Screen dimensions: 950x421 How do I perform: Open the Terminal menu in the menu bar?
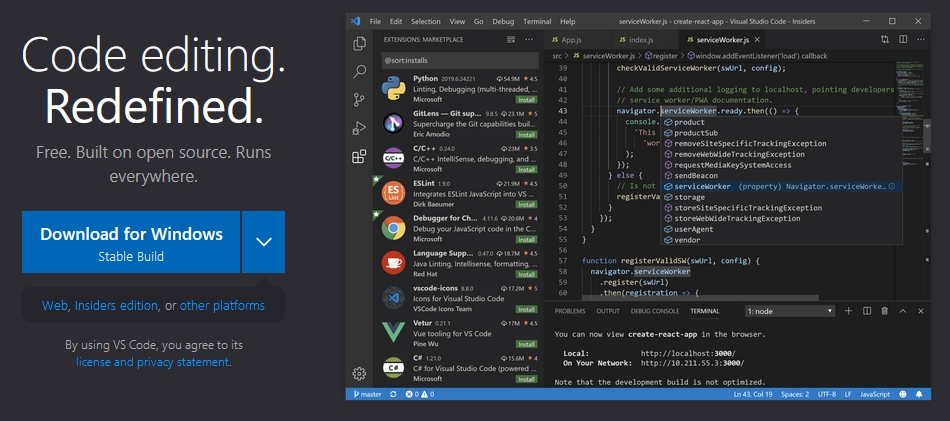pyautogui.click(x=537, y=21)
